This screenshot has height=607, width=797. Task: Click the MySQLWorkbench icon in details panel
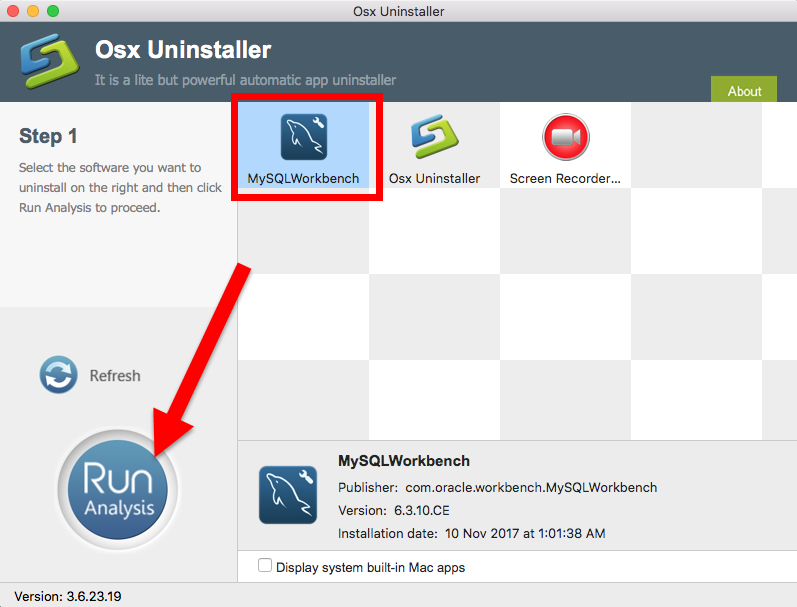point(288,494)
